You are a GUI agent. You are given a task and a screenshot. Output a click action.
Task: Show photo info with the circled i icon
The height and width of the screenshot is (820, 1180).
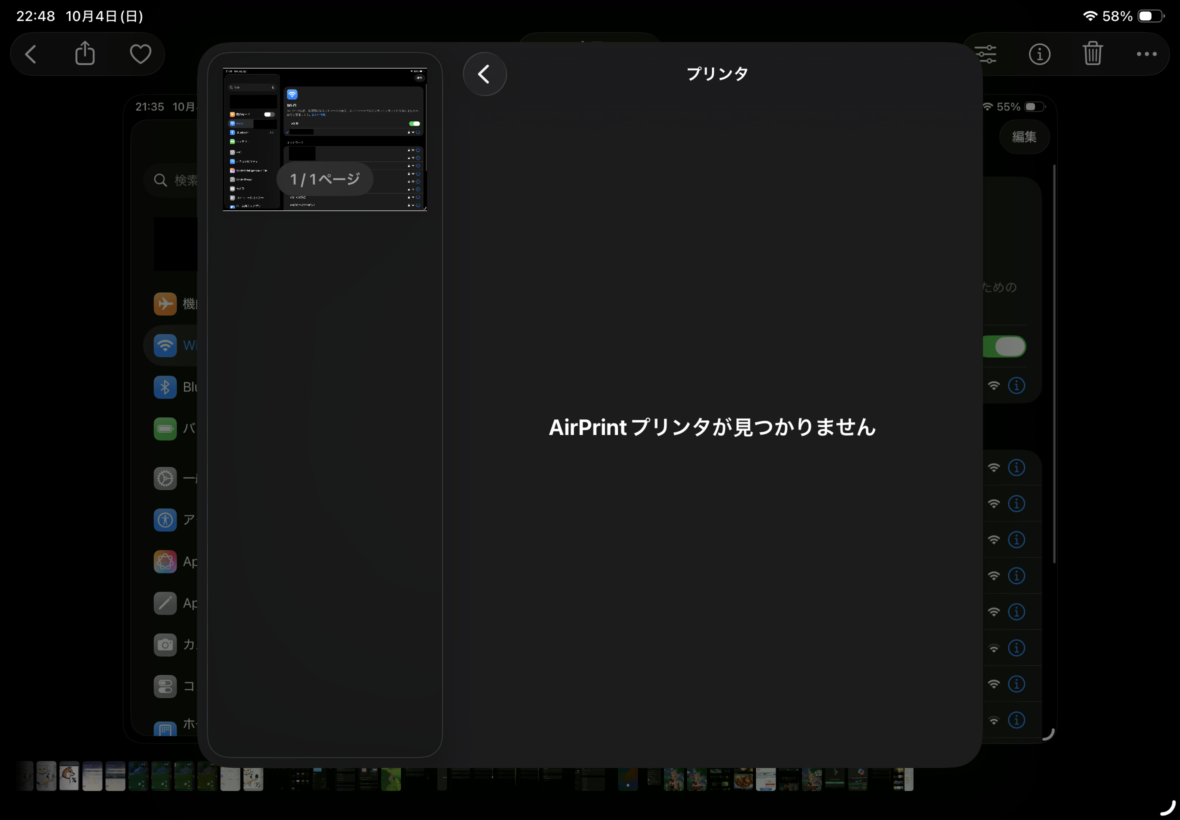[1039, 54]
